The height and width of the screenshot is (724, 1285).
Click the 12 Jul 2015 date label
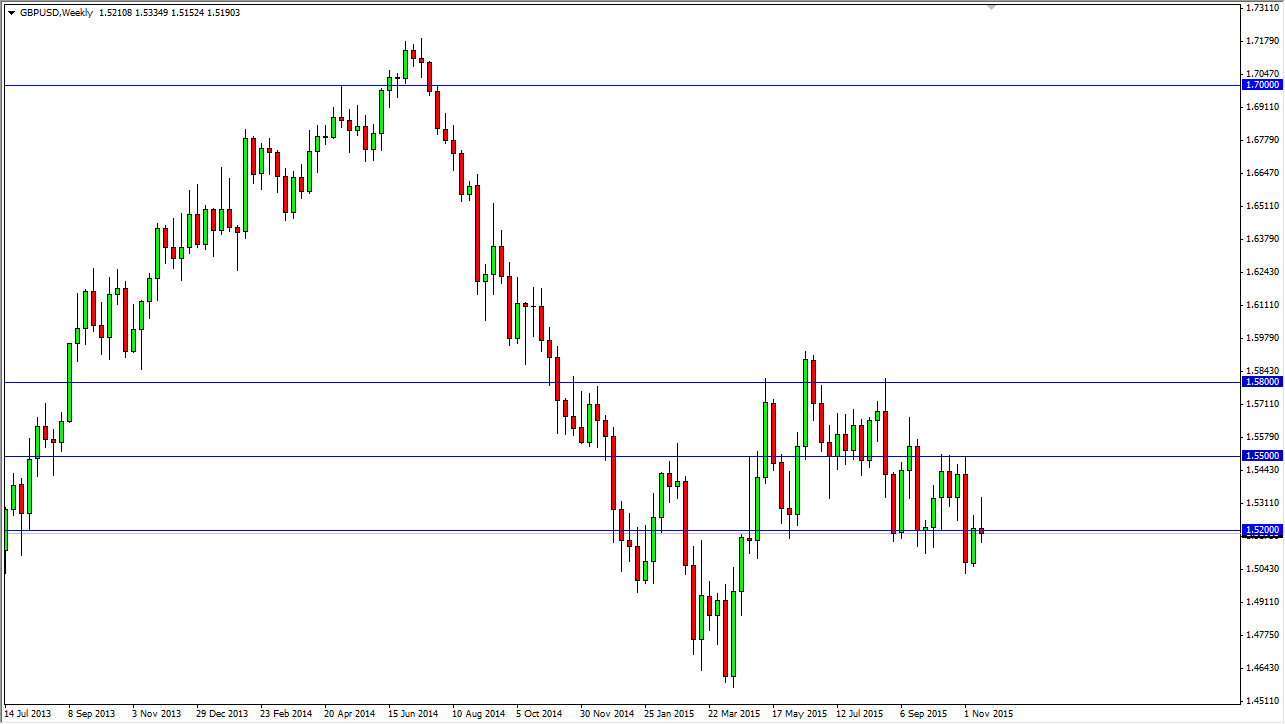(862, 714)
